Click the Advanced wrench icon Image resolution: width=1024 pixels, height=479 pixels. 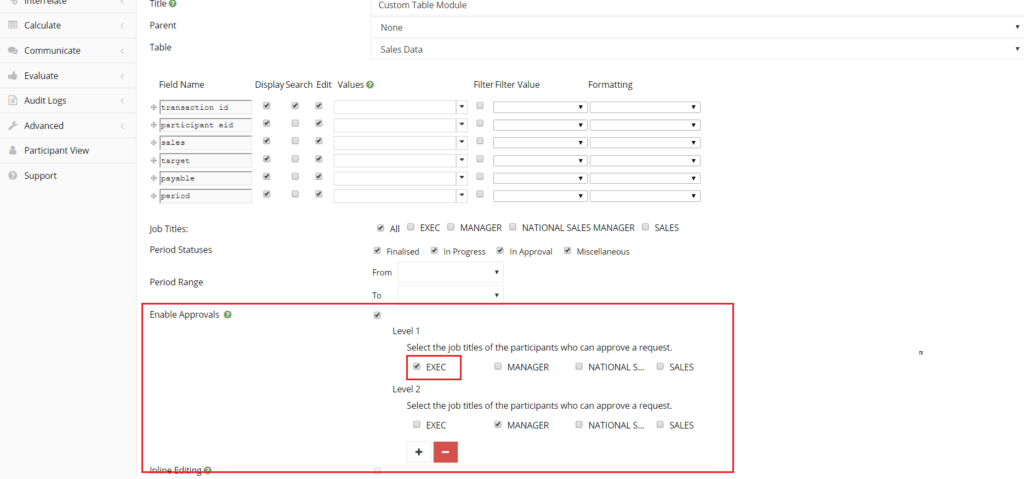click(12, 125)
